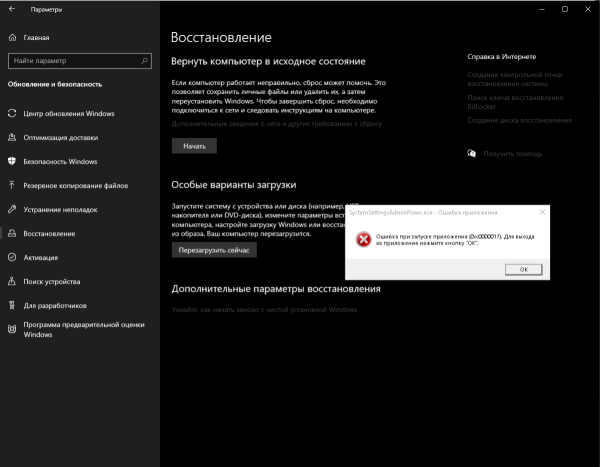Focus the Найти параметр search field
The image size is (600, 467).
[x=80, y=61]
